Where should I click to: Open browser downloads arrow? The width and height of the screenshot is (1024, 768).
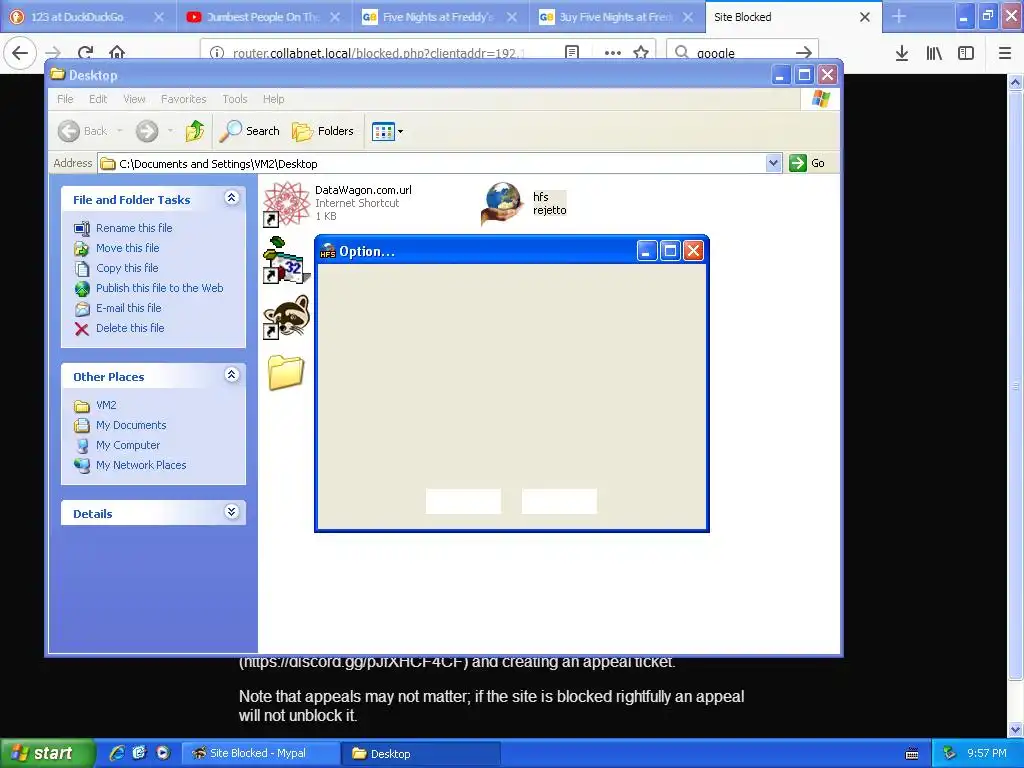click(902, 53)
